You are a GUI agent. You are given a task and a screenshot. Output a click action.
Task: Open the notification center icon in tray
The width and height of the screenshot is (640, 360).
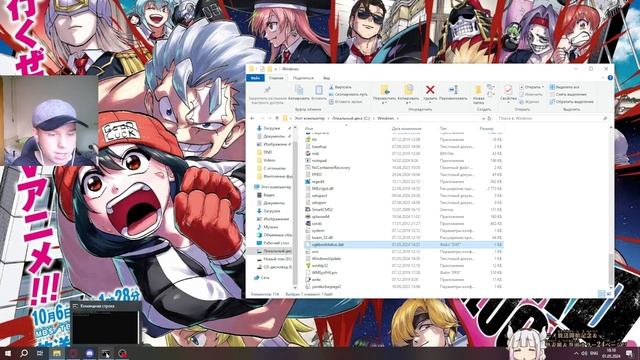pos(629,353)
